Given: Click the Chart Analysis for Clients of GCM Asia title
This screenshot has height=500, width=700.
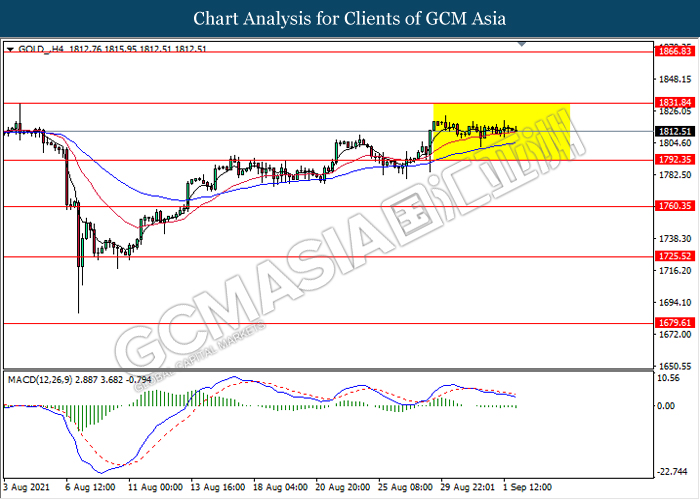Looking at the screenshot, I should (350, 18).
